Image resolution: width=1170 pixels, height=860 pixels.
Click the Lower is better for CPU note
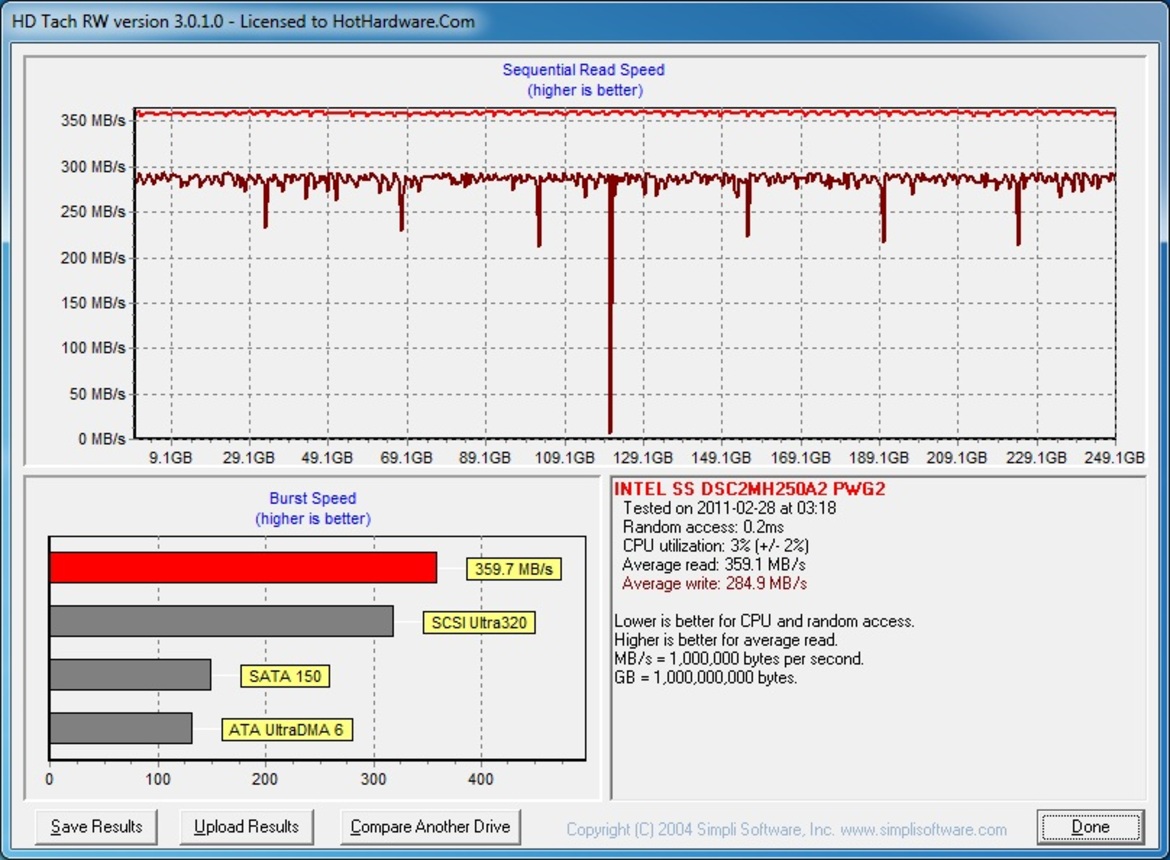tap(764, 621)
